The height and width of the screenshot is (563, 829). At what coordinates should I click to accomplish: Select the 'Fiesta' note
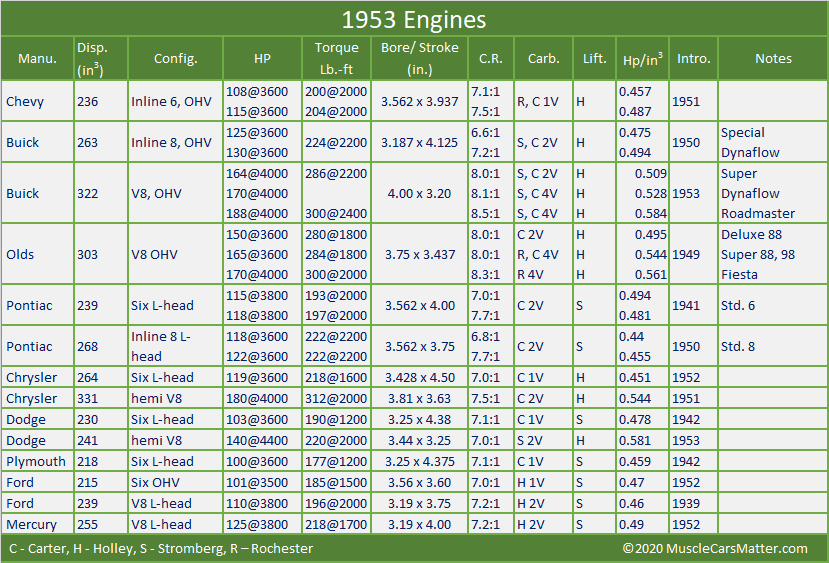coord(740,274)
